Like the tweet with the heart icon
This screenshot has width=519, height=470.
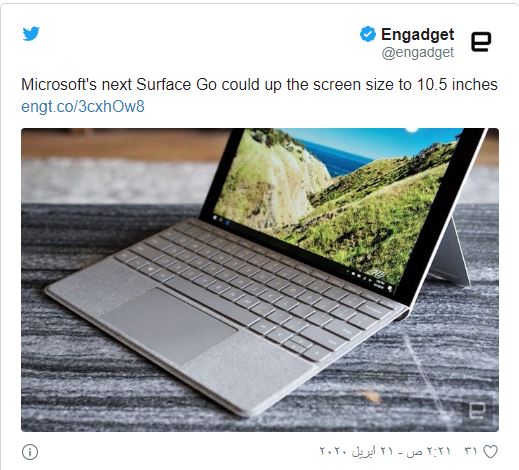click(490, 452)
